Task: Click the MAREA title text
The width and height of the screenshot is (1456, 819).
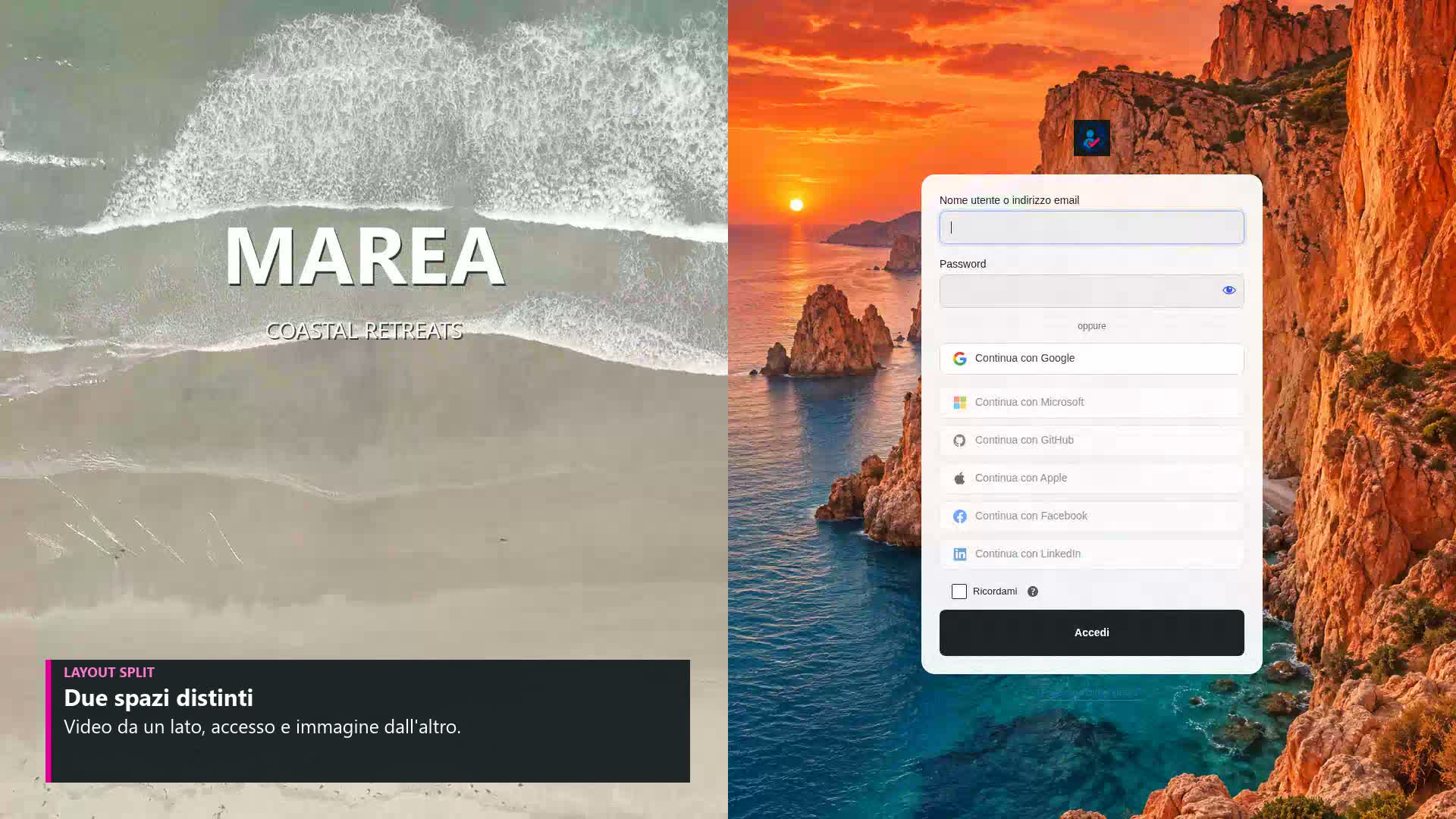Action: click(x=365, y=256)
